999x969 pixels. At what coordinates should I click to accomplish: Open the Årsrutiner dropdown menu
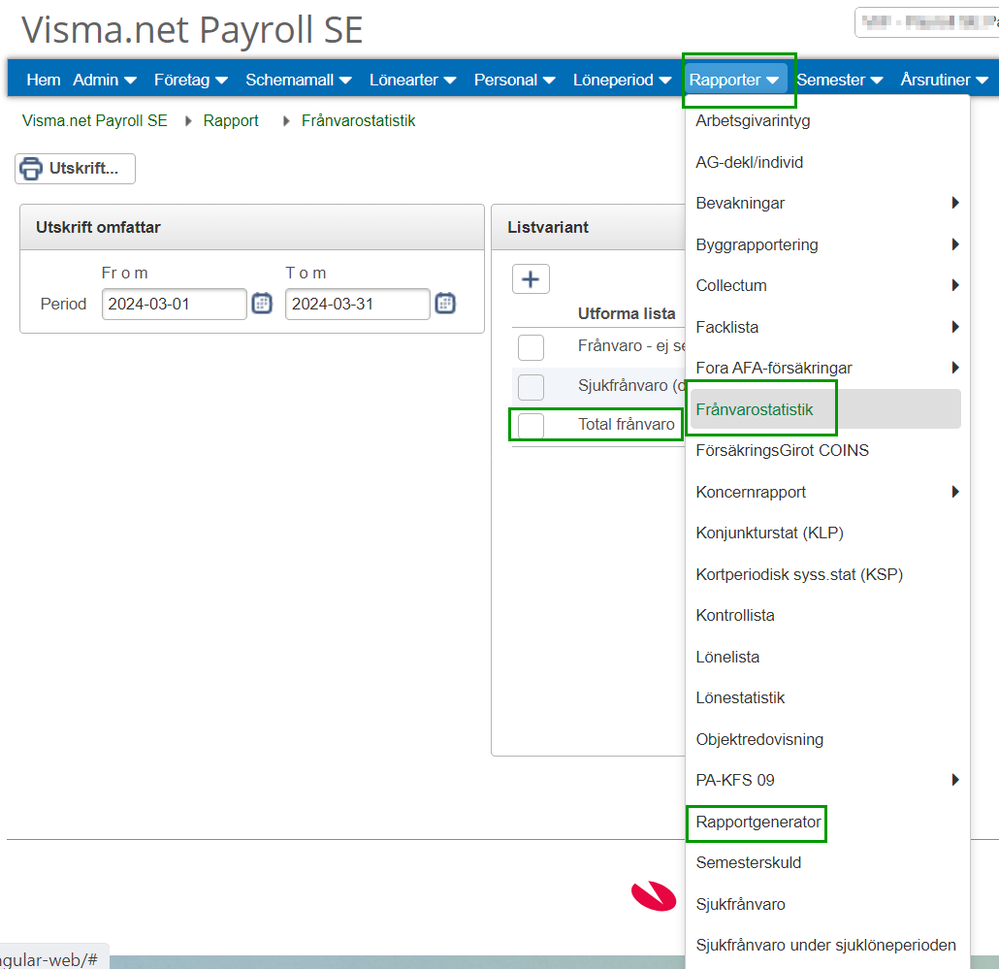pyautogui.click(x=944, y=80)
